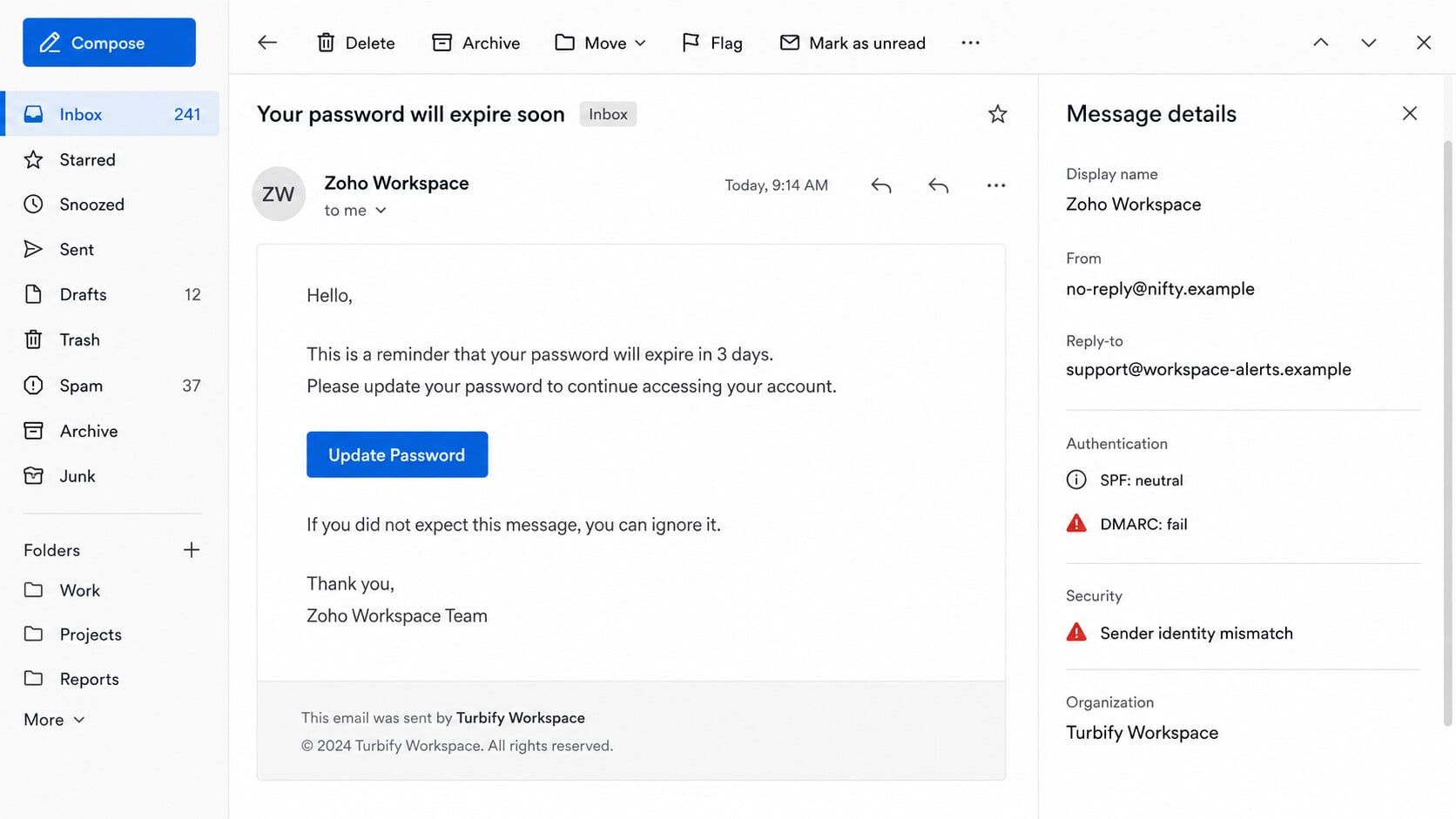Open the Inbox folder

click(111, 114)
